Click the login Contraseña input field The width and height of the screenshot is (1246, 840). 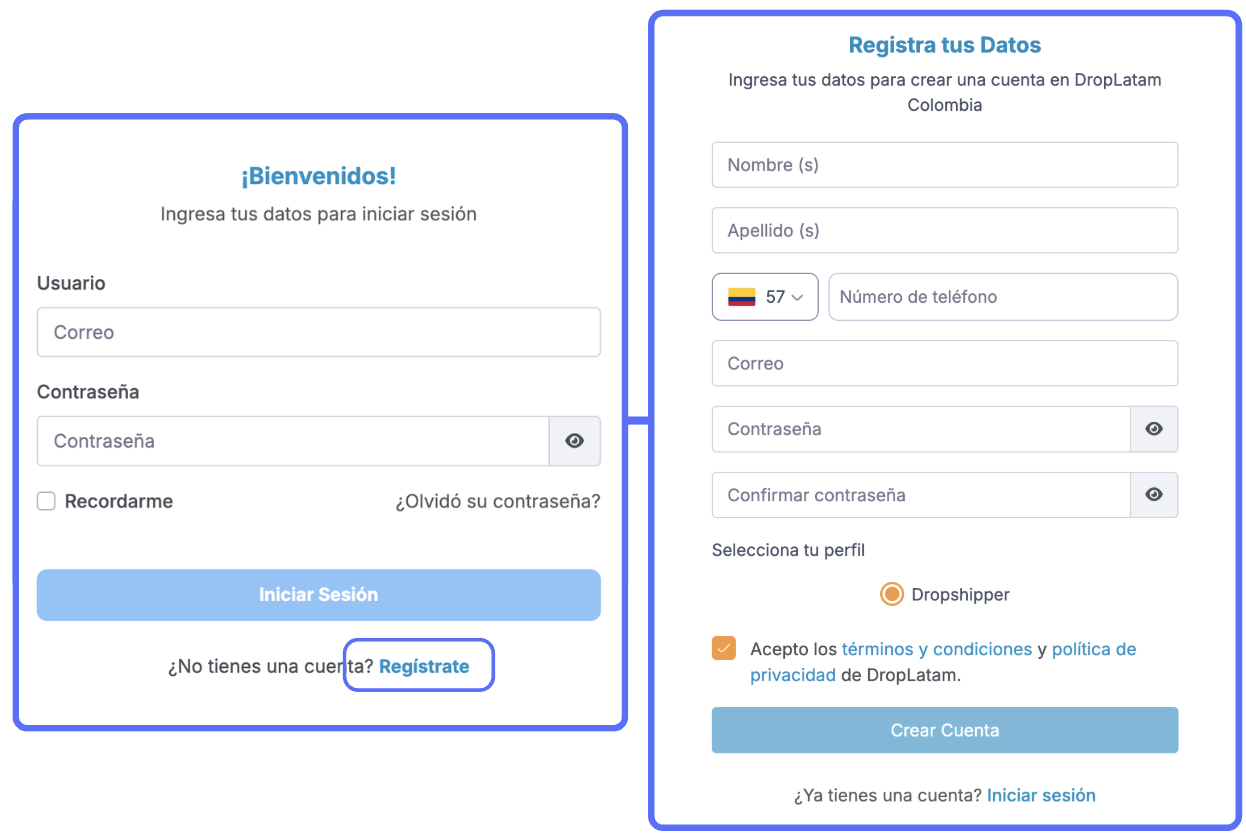click(x=292, y=441)
